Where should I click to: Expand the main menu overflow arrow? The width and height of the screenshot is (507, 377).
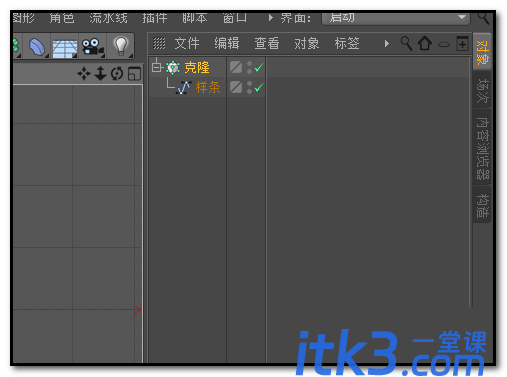[271, 18]
